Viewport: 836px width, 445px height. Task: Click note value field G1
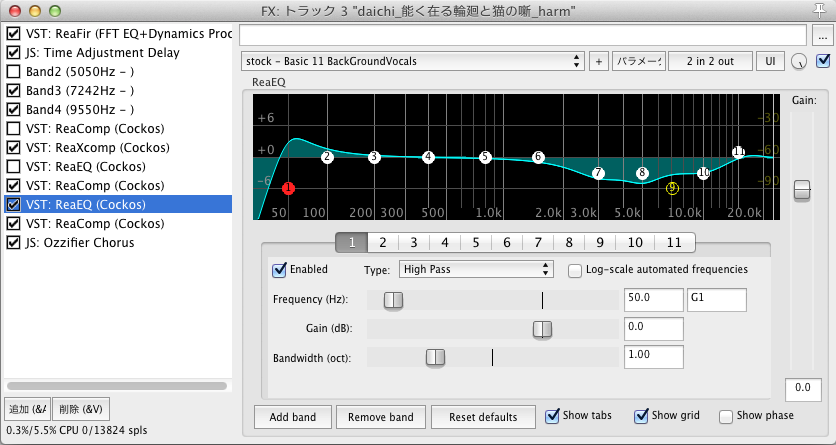(x=717, y=300)
